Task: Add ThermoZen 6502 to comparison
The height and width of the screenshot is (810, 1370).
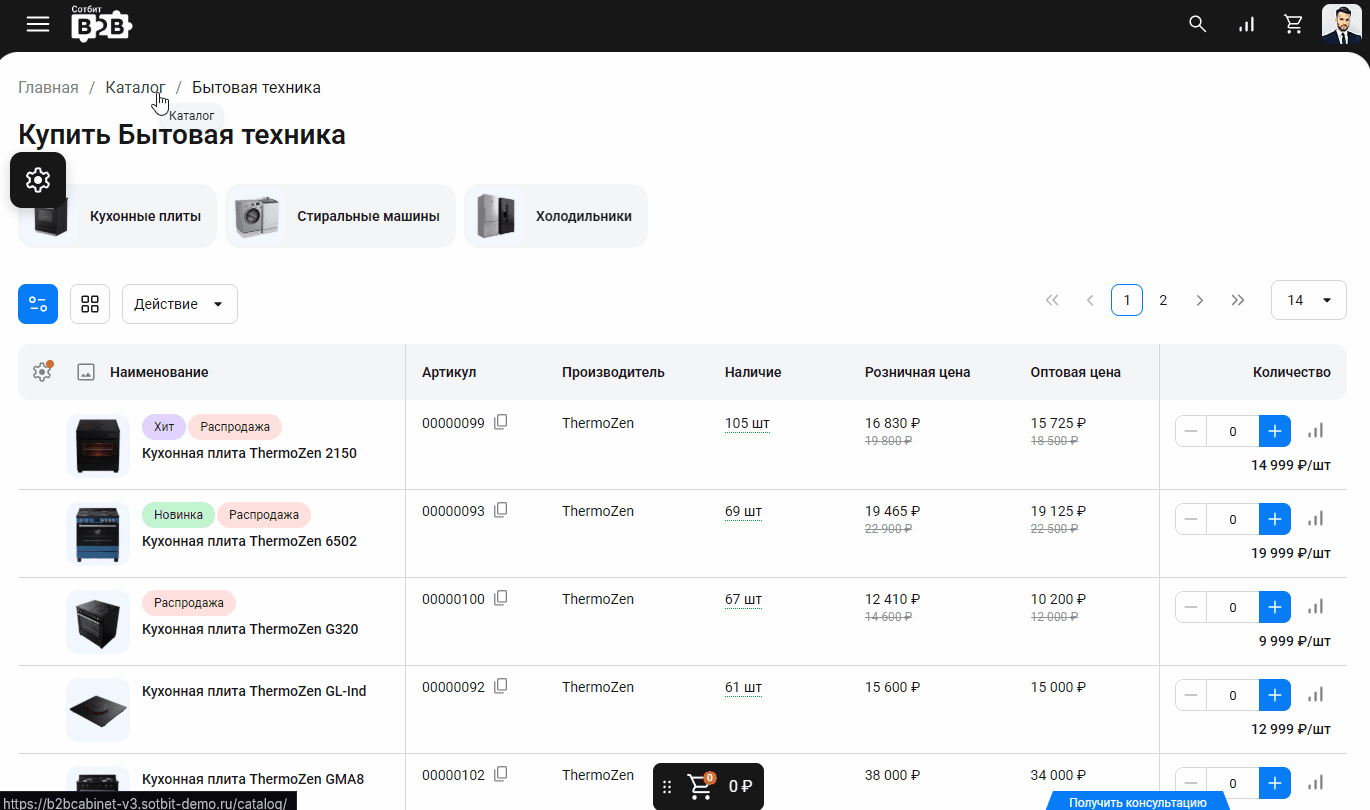Action: pos(1315,519)
